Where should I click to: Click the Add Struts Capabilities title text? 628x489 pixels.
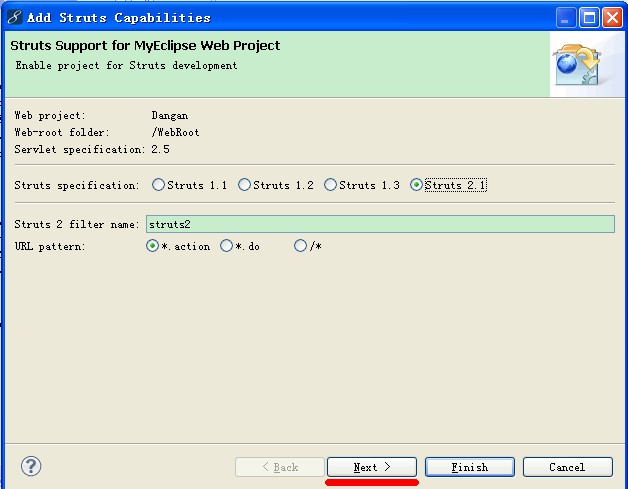click(x=119, y=18)
